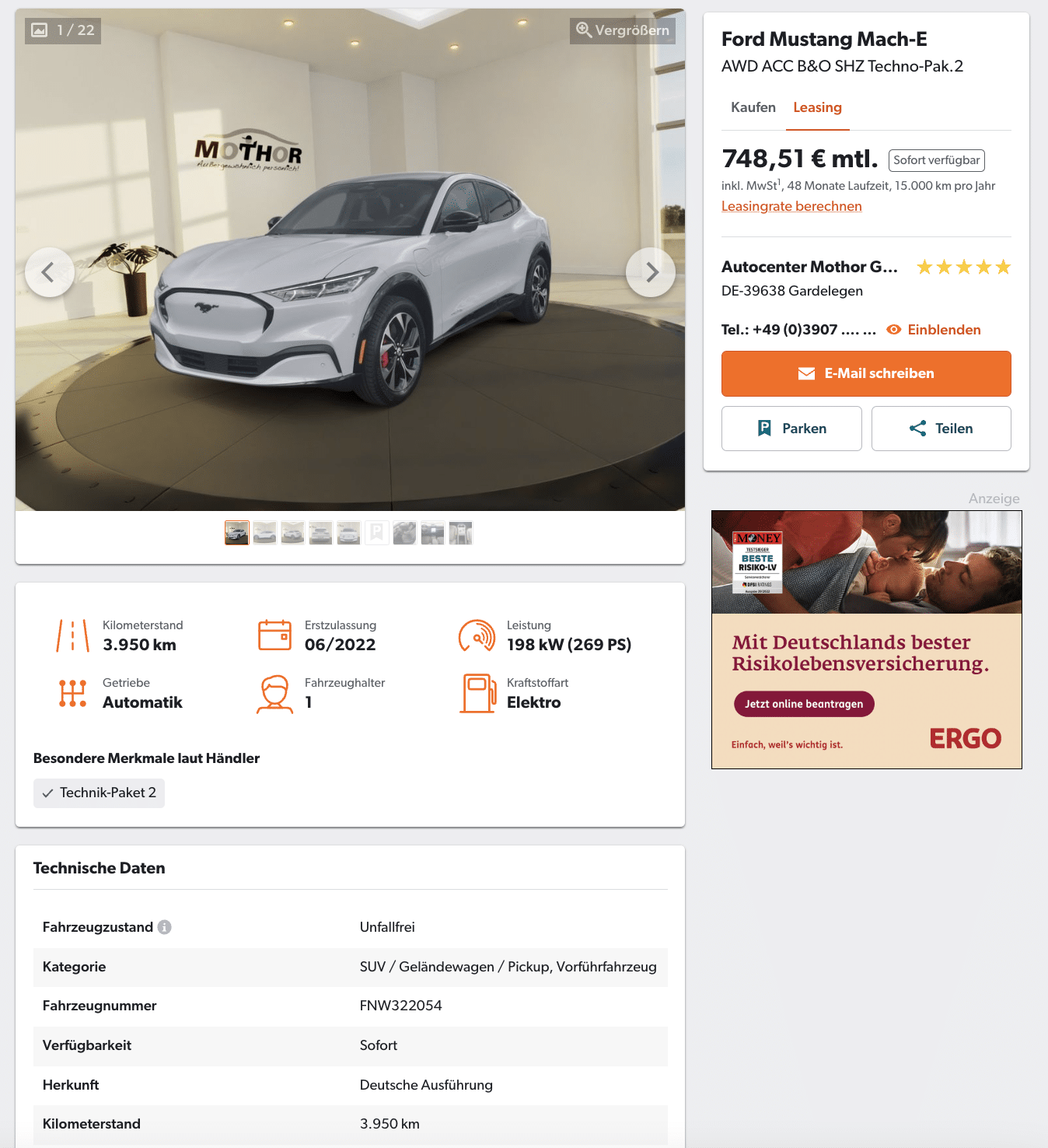The image size is (1048, 1148).
Task: Open the second gallery thumbnail
Action: click(265, 533)
